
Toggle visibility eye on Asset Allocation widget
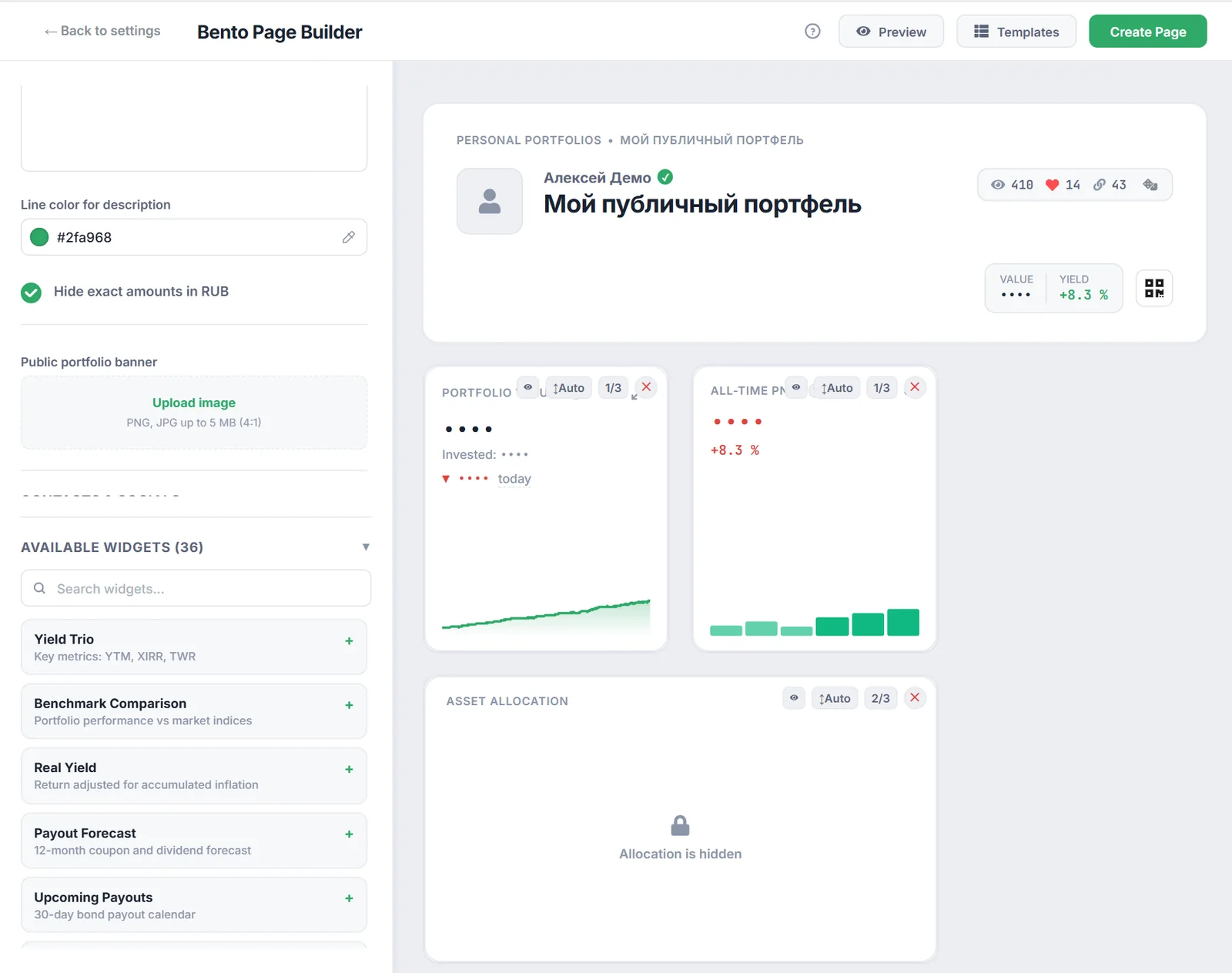(794, 697)
